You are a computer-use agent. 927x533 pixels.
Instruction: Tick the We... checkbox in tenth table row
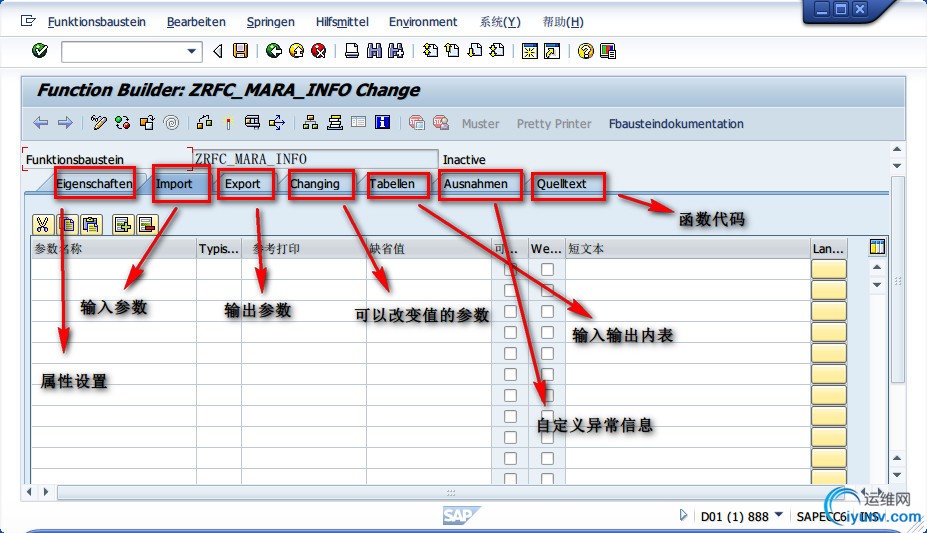point(547,459)
